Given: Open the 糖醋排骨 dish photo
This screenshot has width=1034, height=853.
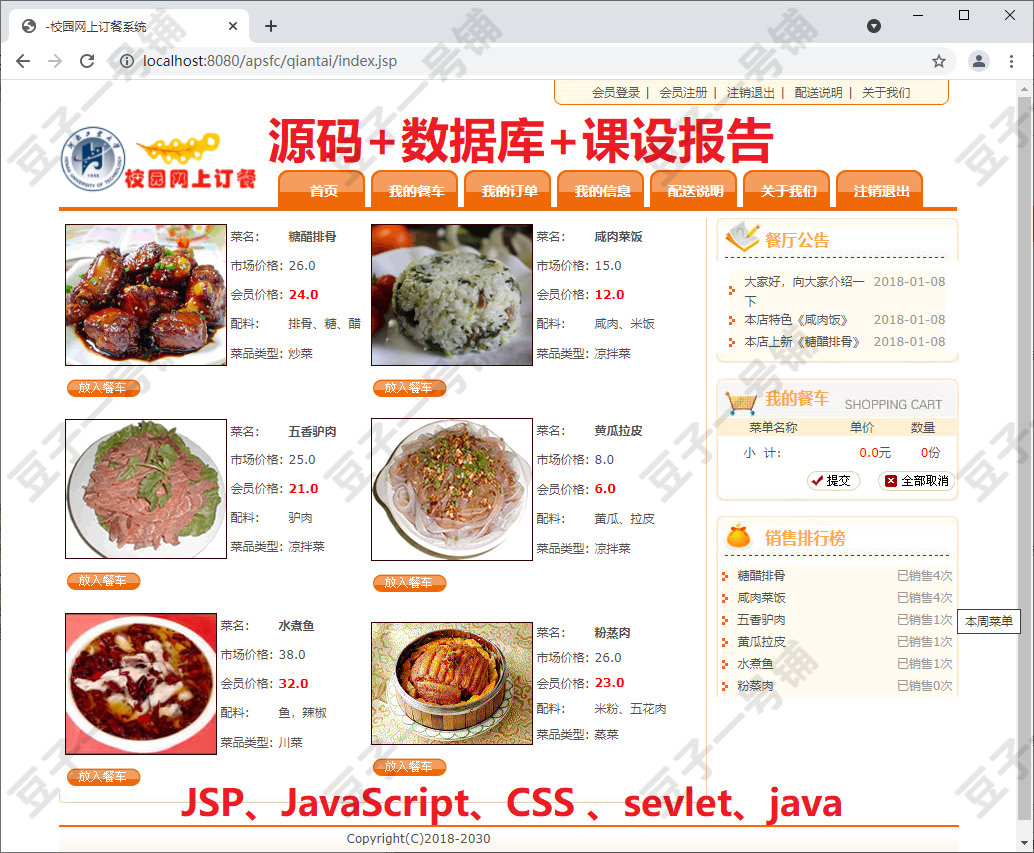Looking at the screenshot, I should pyautogui.click(x=146, y=295).
